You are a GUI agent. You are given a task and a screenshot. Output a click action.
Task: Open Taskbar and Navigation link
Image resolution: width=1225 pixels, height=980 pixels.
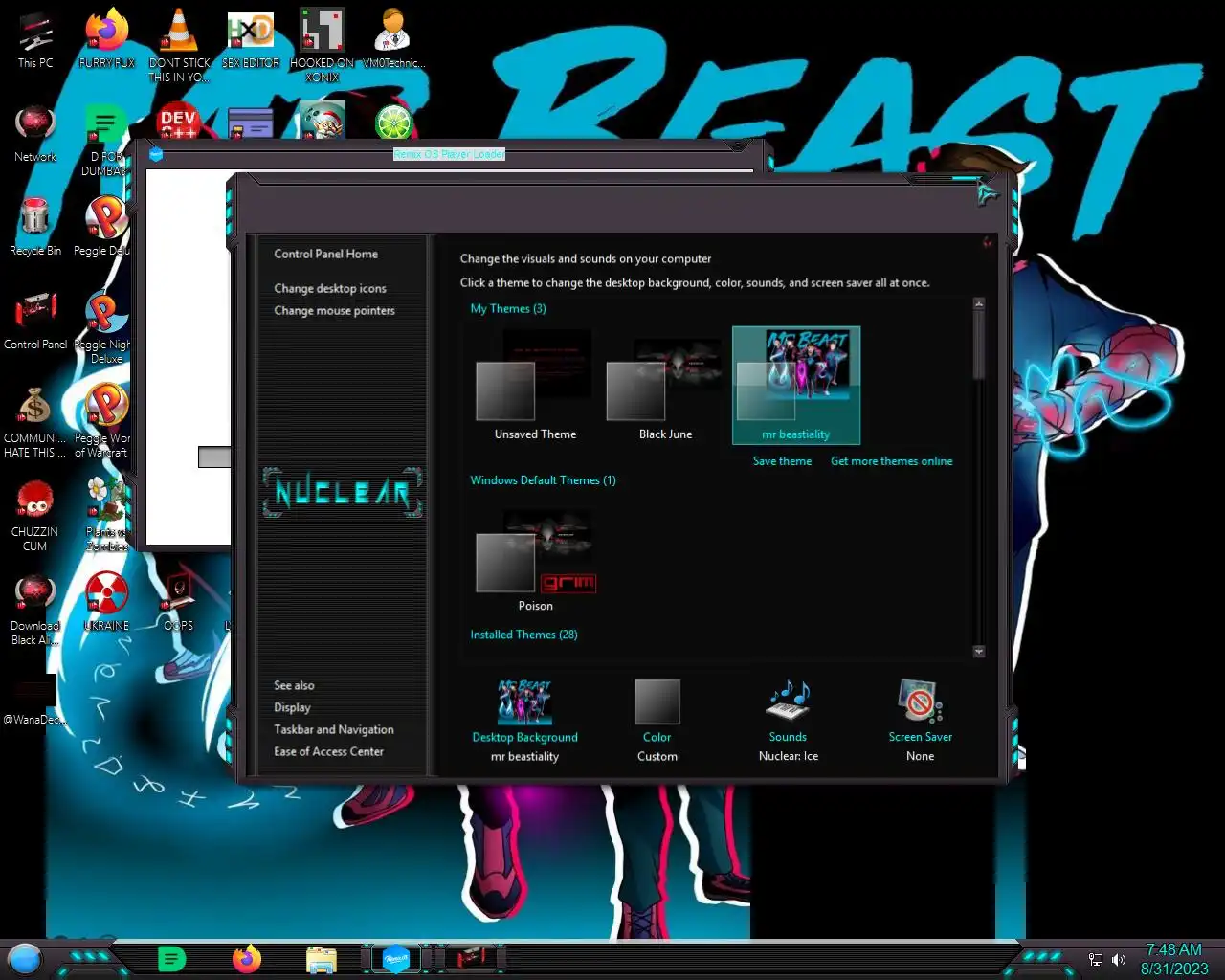[x=333, y=729]
